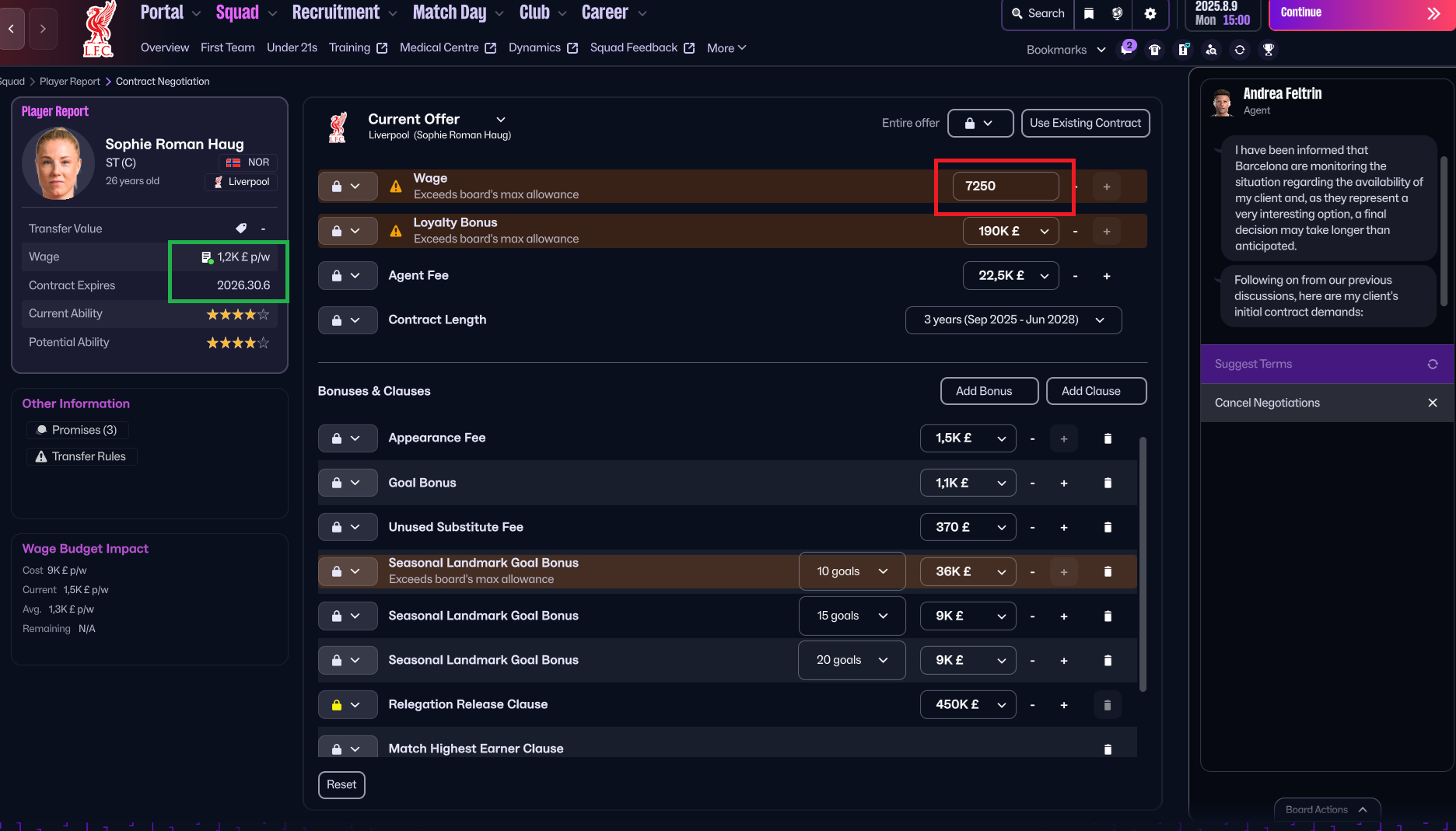Open the trophy competitions shortcut icon
1456x831 pixels.
pos(1269,50)
